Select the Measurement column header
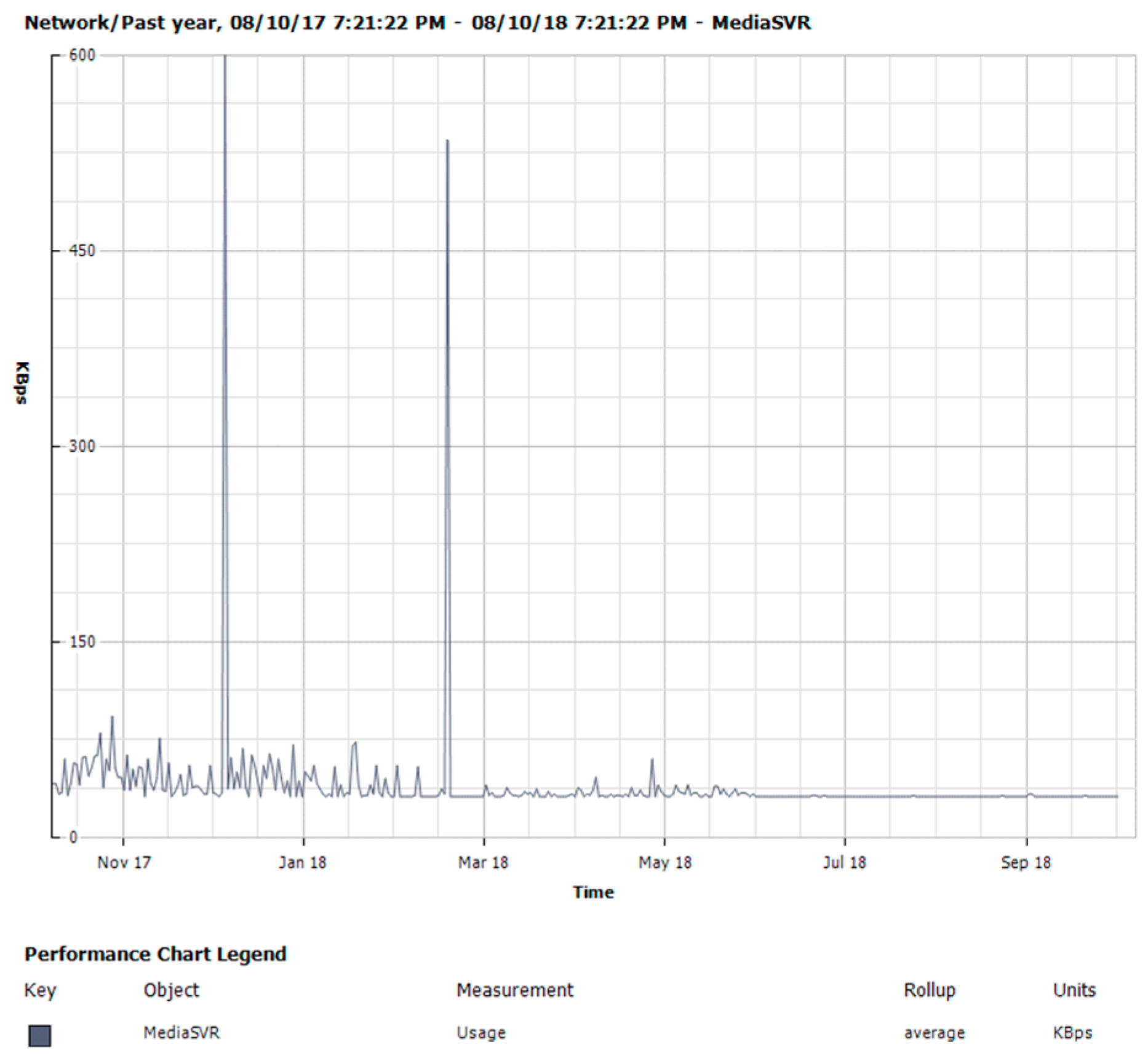This screenshot has height=1058, width=1148. pyautogui.click(x=514, y=990)
